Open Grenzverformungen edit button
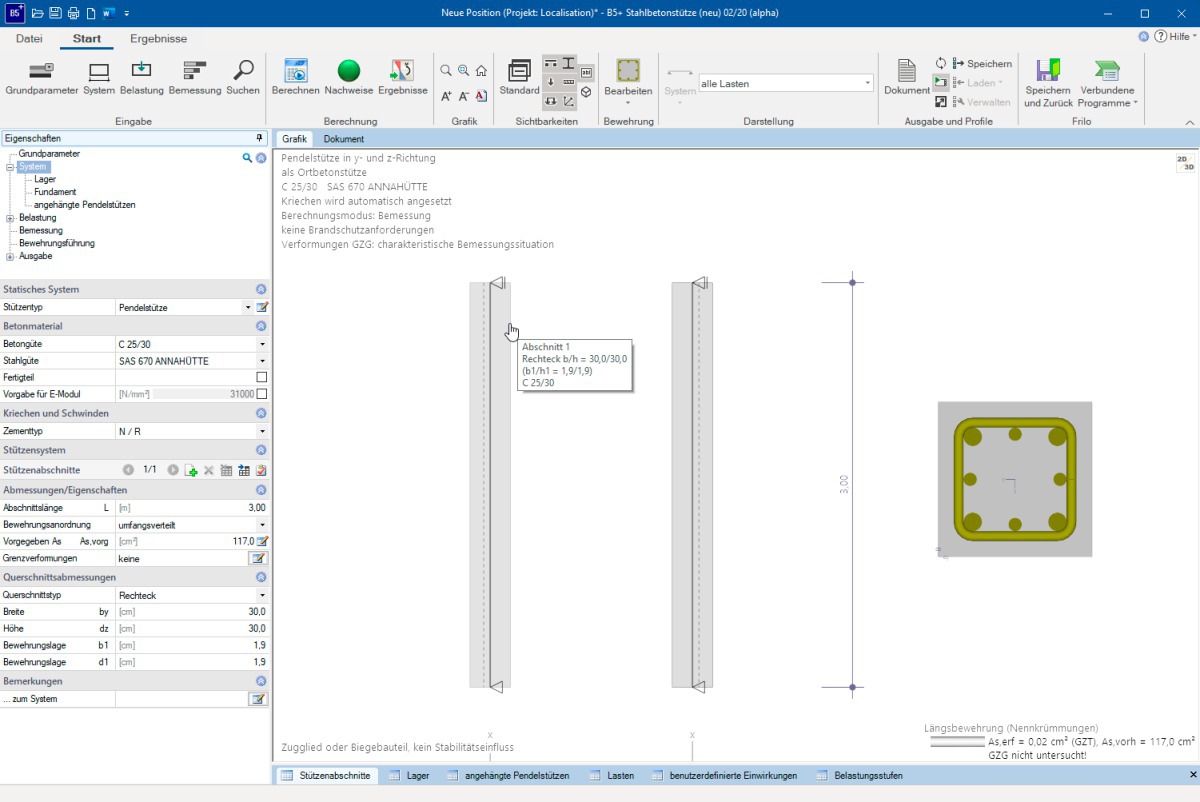Viewport: 1200px width, 802px height. [x=258, y=559]
